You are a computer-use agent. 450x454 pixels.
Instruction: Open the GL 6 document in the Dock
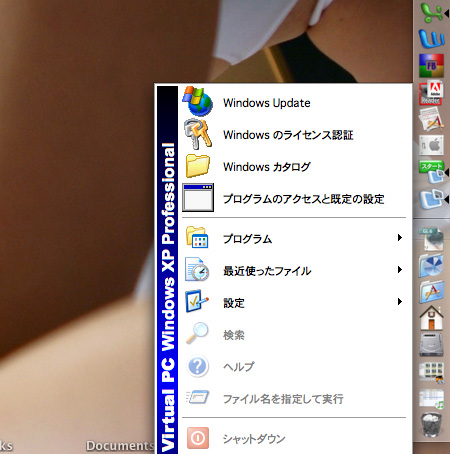click(x=431, y=239)
